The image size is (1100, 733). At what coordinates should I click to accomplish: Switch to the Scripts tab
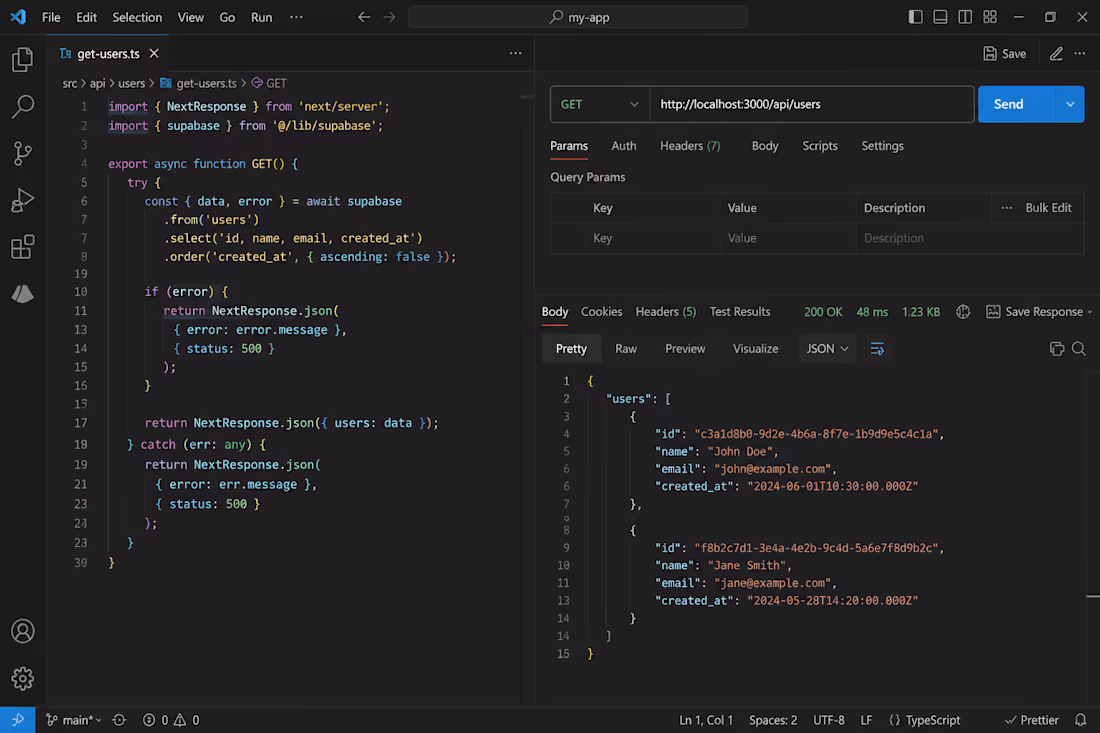click(x=819, y=146)
